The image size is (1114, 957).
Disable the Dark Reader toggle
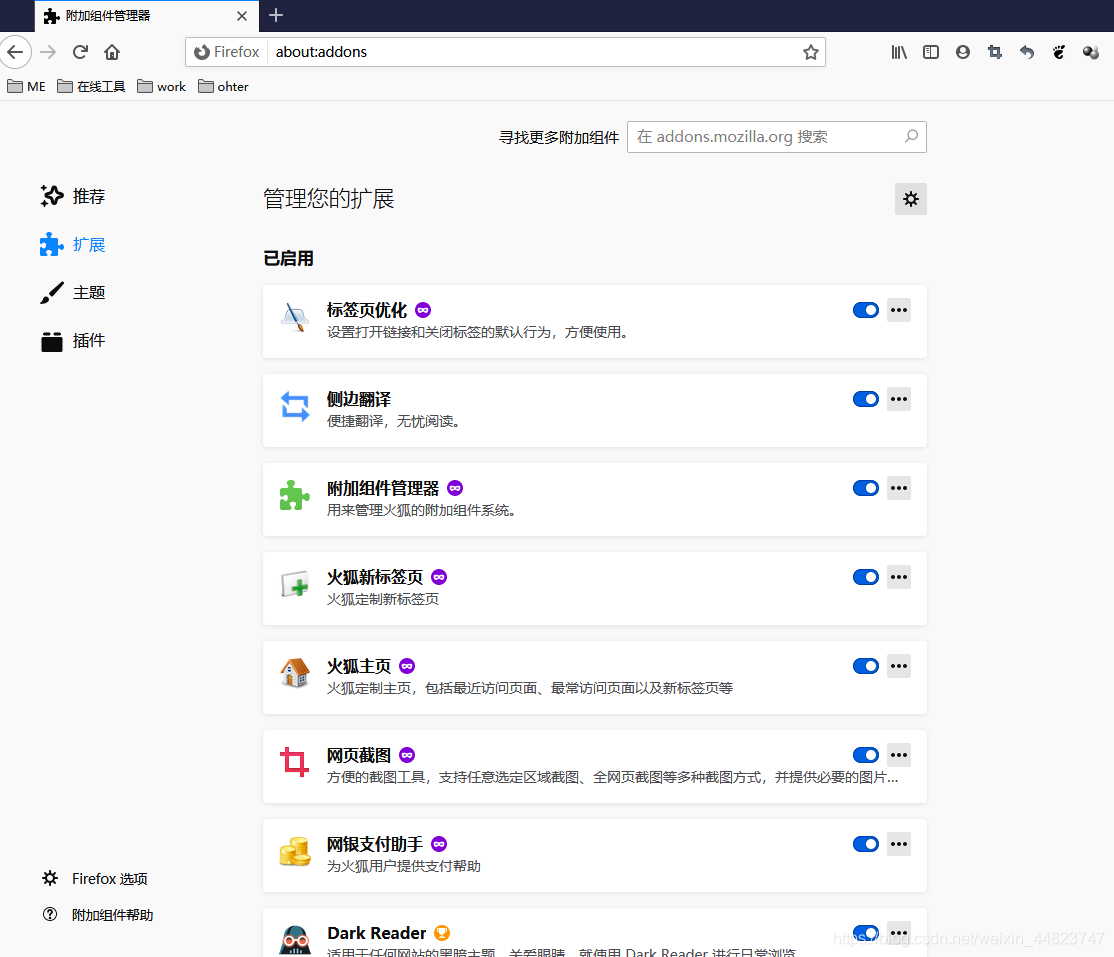[865, 933]
